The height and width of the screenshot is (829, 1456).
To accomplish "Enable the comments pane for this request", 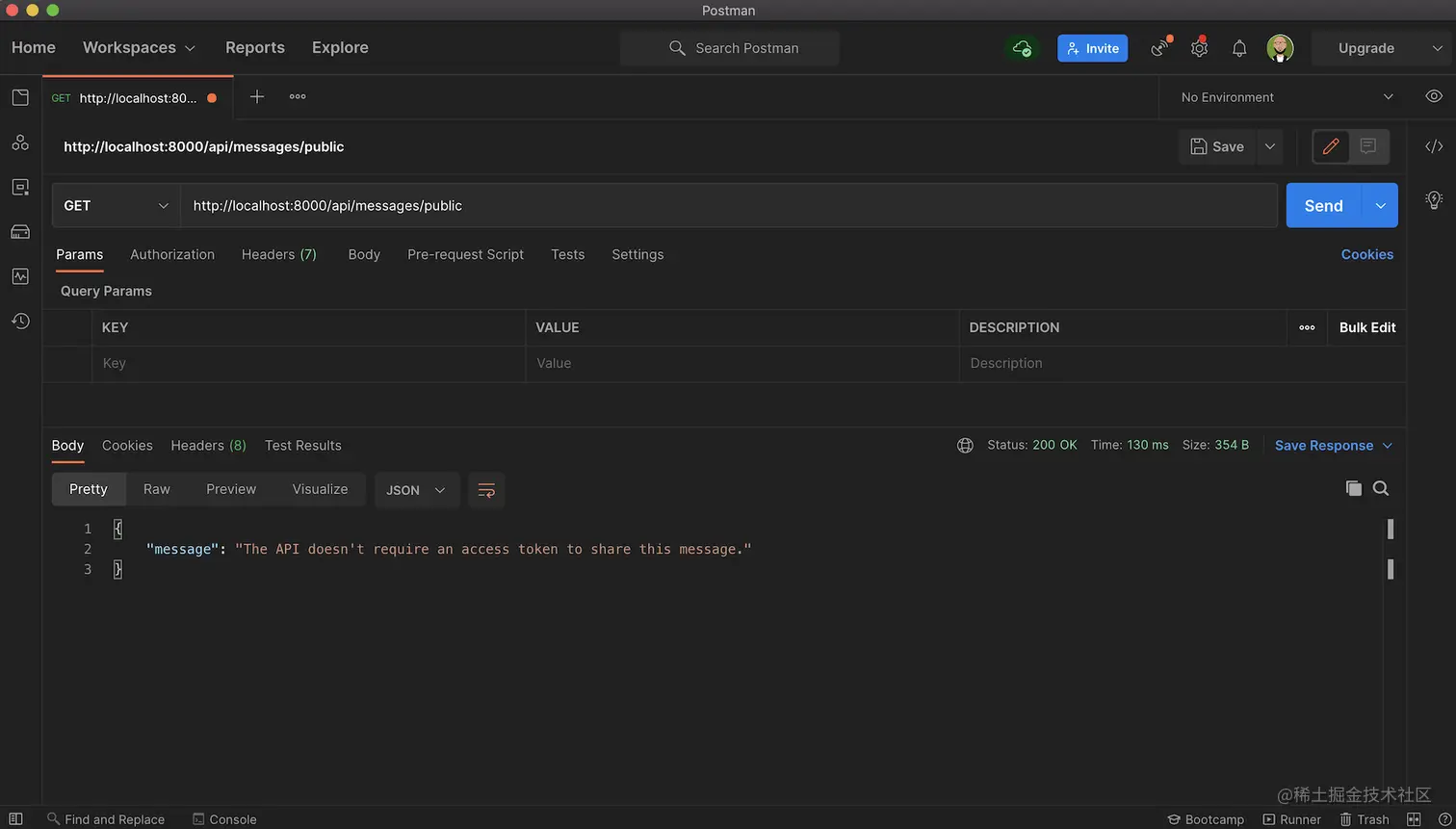I will click(x=1367, y=146).
